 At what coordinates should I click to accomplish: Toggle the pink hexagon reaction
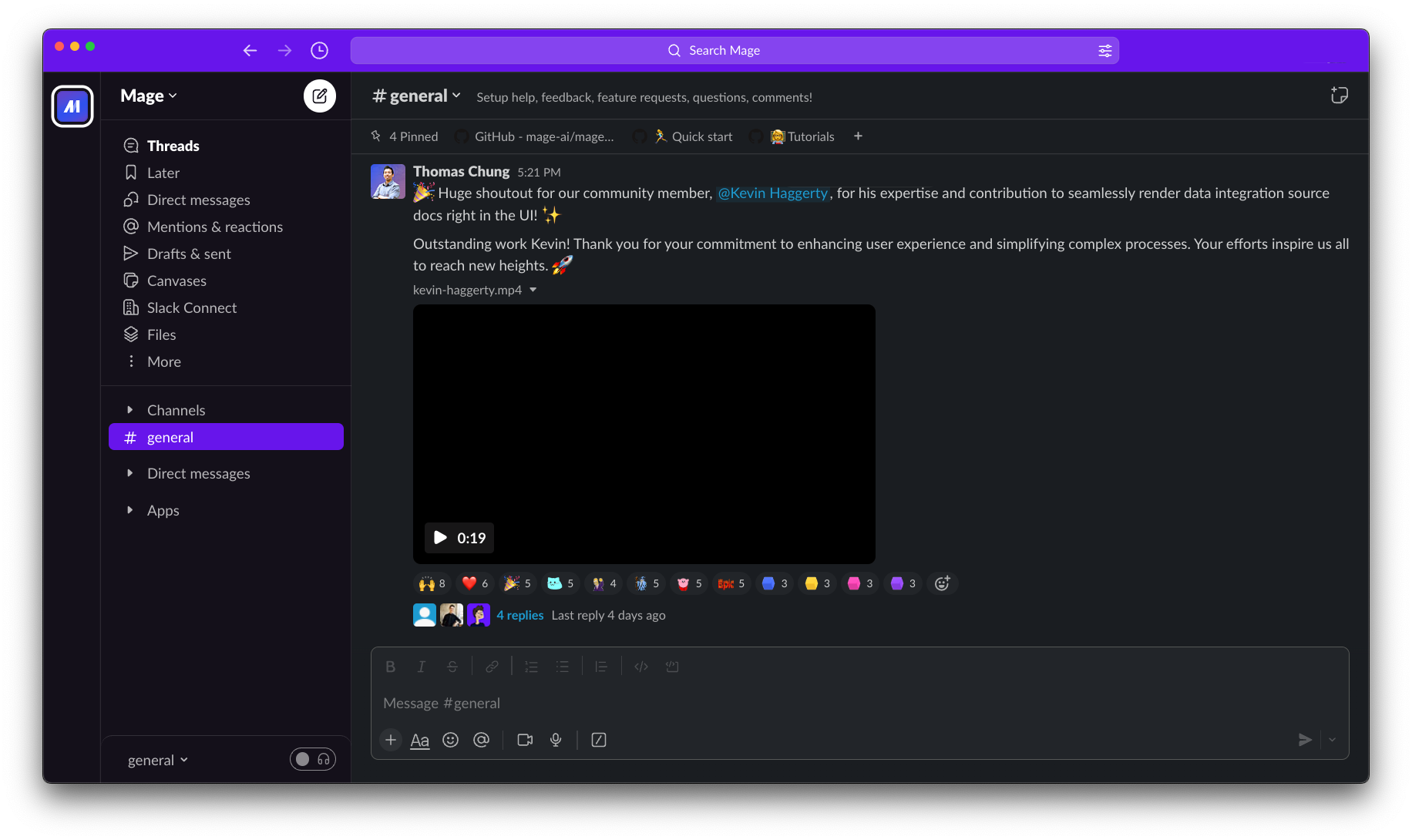click(860, 583)
